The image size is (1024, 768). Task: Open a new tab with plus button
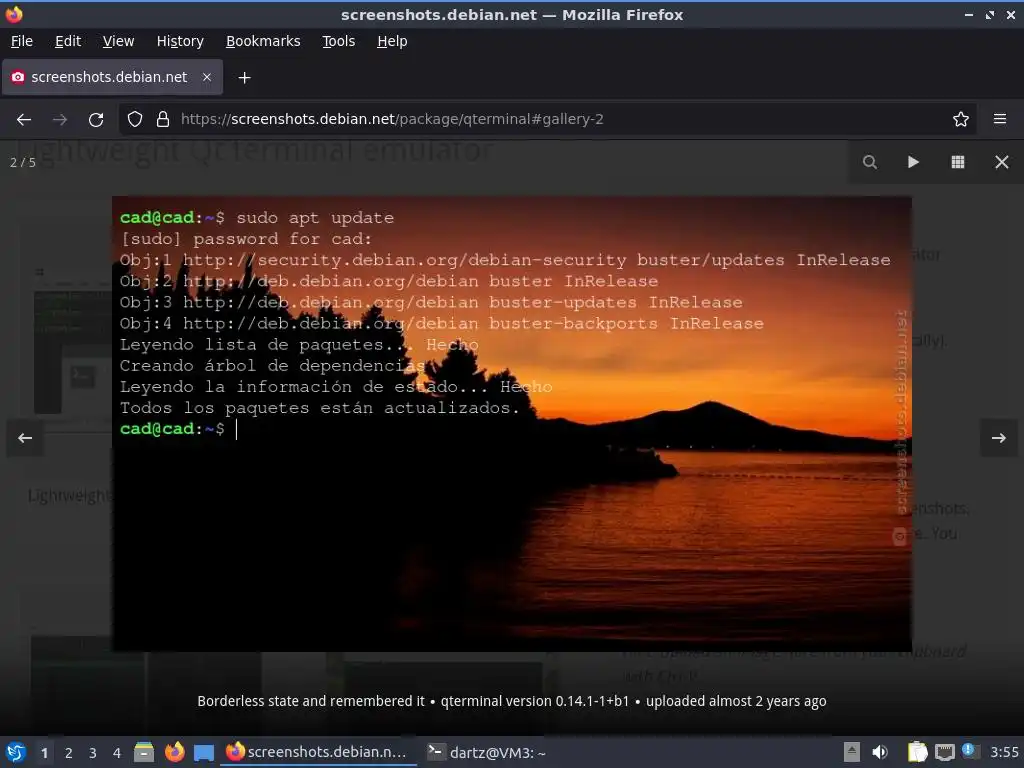[x=244, y=78]
